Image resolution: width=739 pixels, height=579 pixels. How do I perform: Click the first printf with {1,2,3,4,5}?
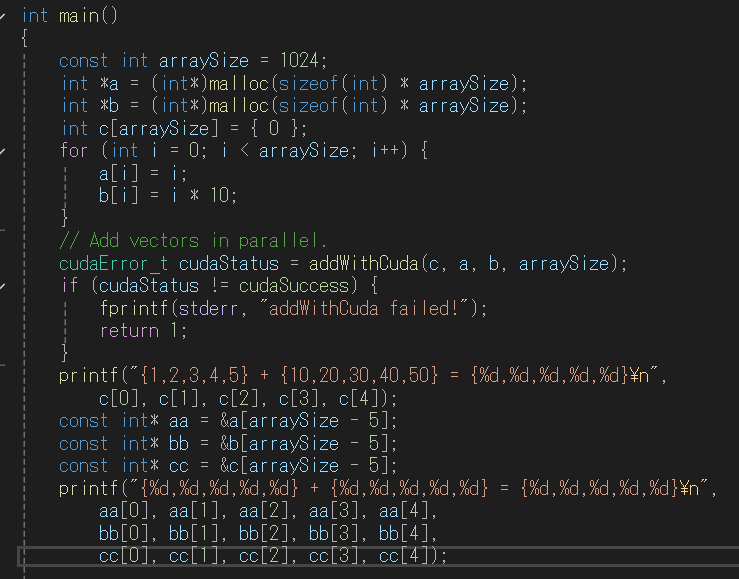coord(88,376)
